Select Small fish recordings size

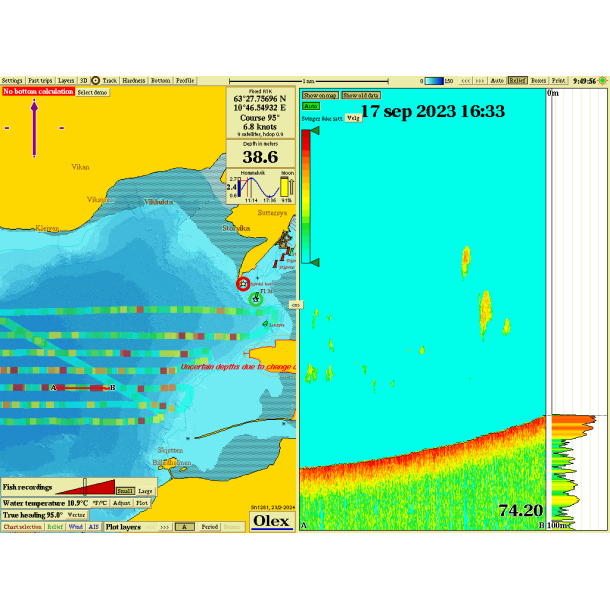click(125, 491)
